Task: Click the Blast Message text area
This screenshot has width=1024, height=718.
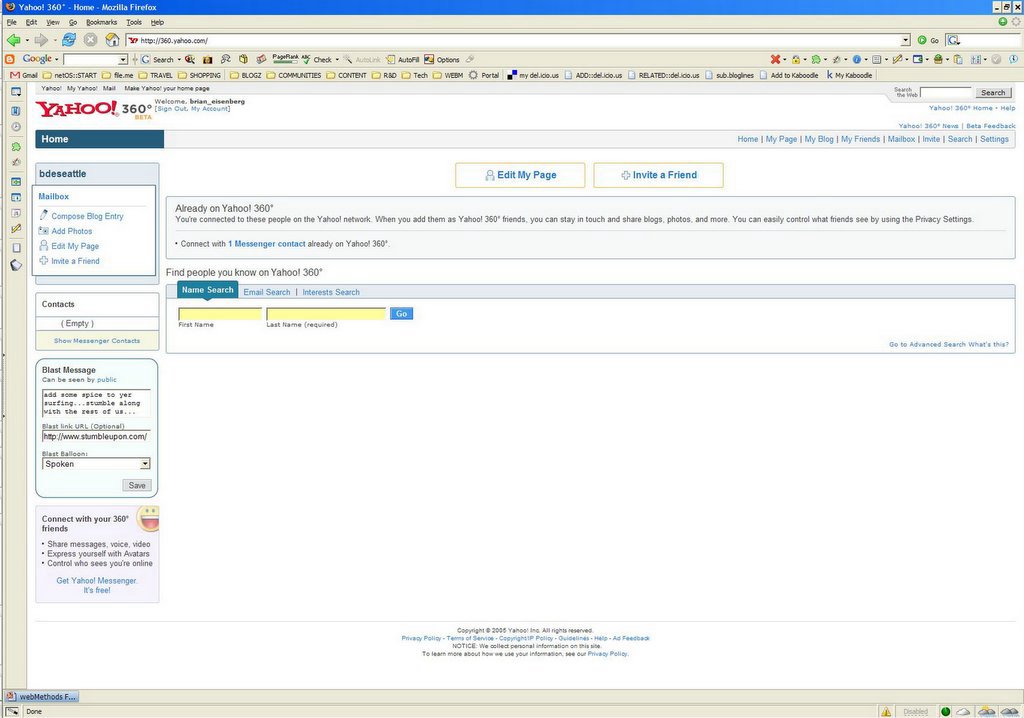Action: pyautogui.click(x=96, y=403)
